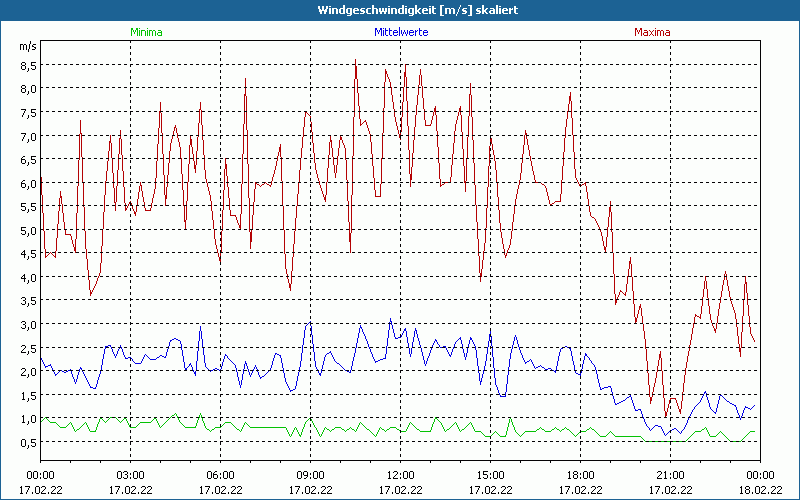Click the 0,5 y-axis value
The height and width of the screenshot is (500, 800).
pyautogui.click(x=28, y=443)
